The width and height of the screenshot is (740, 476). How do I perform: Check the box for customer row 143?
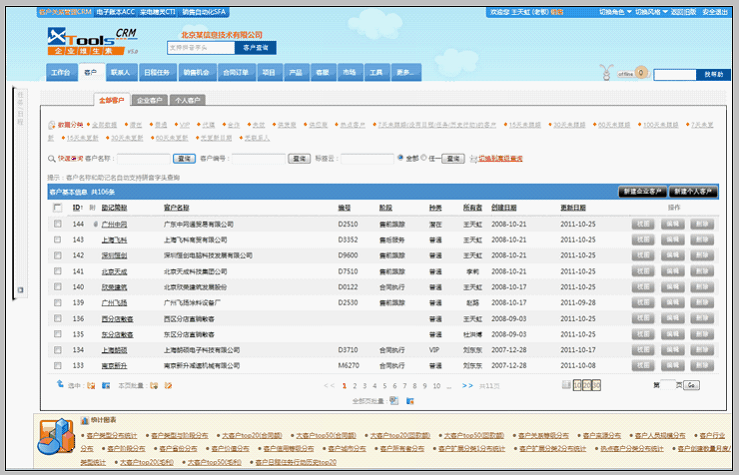point(58,240)
